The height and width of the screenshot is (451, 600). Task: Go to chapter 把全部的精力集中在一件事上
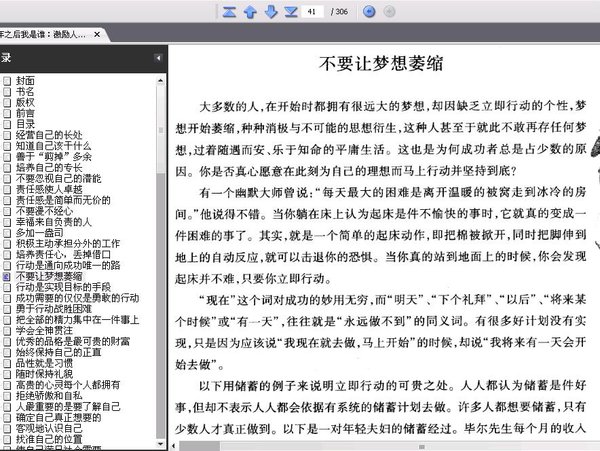click(77, 319)
